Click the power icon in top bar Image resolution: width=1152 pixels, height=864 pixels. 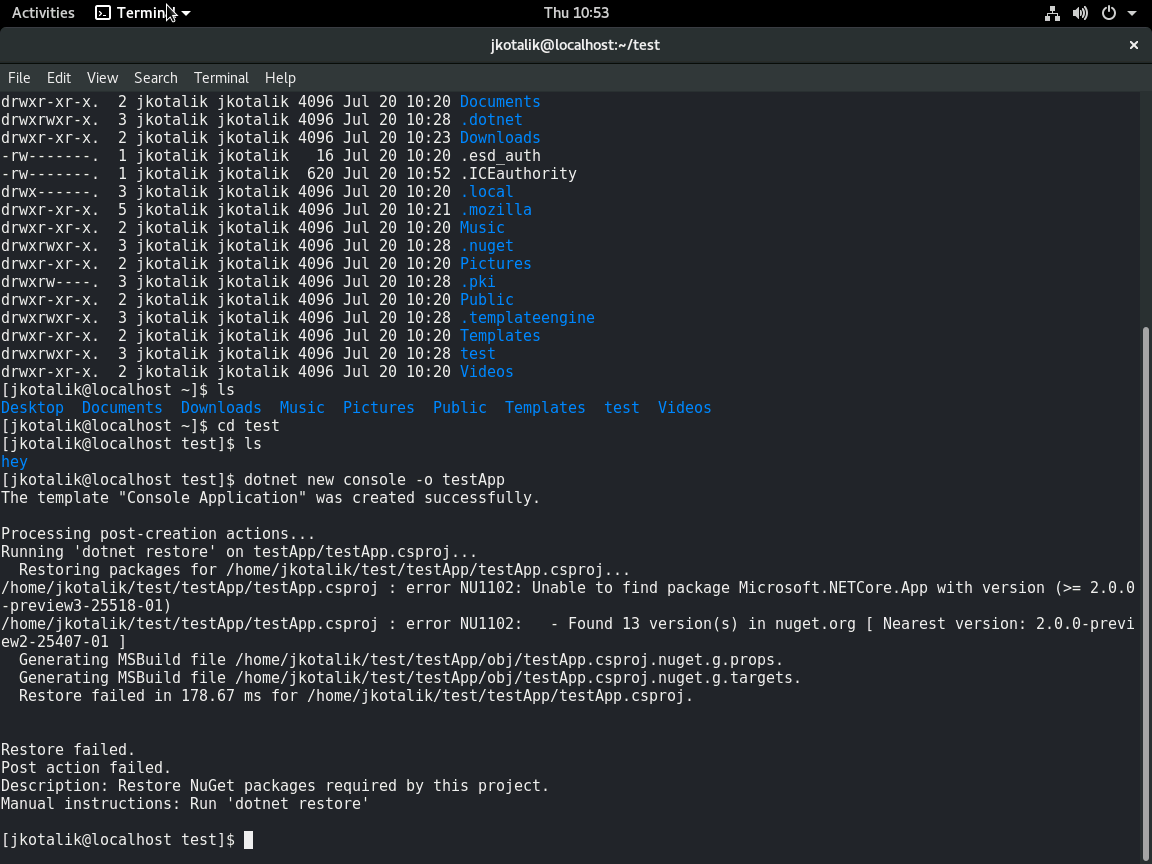click(1107, 13)
